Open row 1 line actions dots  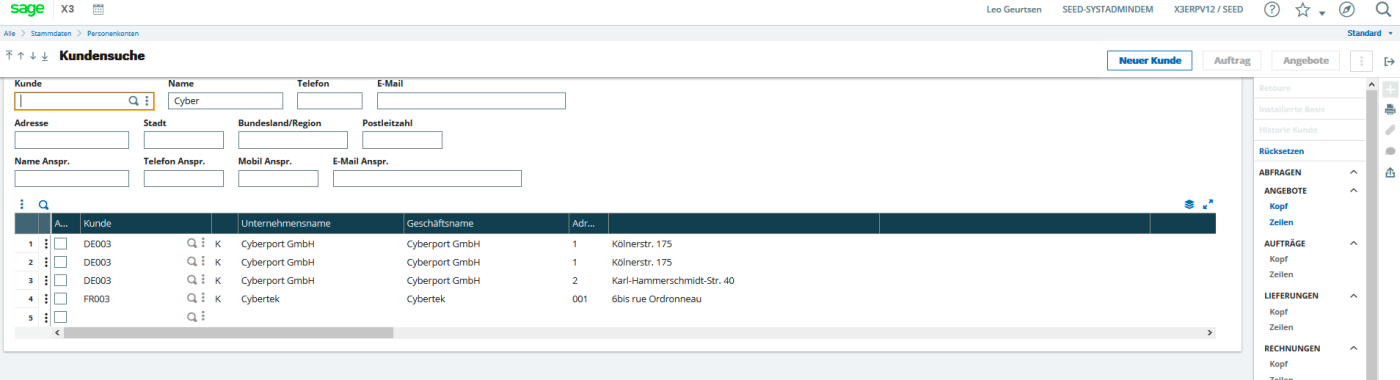(x=46, y=244)
